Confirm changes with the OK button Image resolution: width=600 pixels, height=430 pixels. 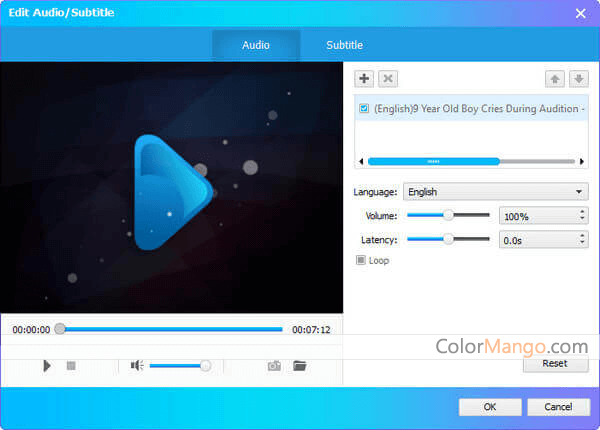tap(490, 407)
